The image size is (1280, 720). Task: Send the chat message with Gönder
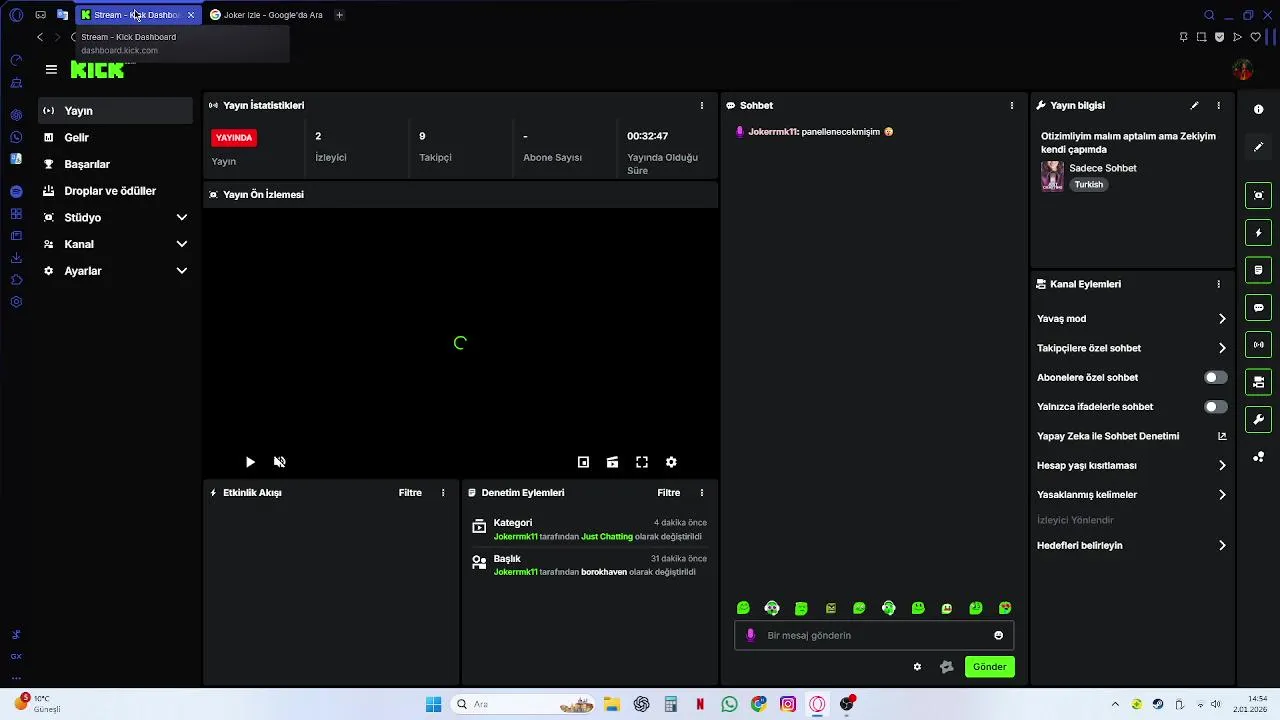click(x=990, y=667)
